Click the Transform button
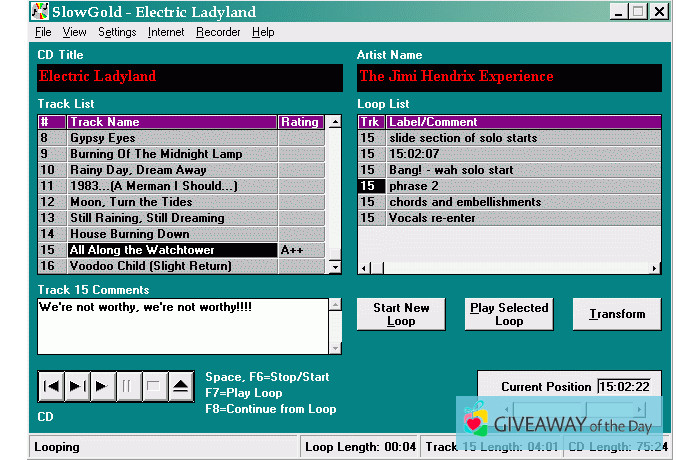Viewport: 700px width, 460px height. coord(617,314)
